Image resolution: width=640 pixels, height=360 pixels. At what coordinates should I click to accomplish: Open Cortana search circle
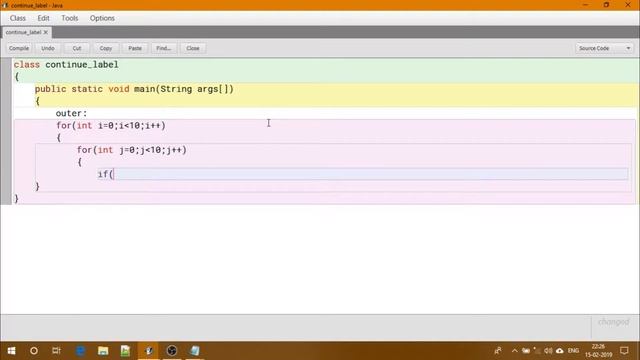coord(34,351)
